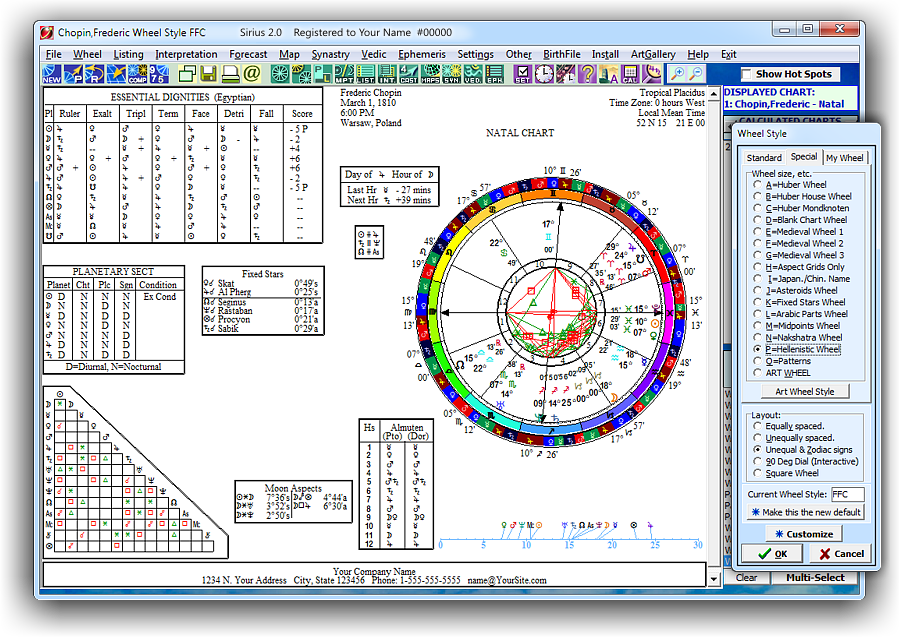Click the Current Wheel Style FFC field
The width and height of the screenshot is (899, 637).
pos(848,493)
